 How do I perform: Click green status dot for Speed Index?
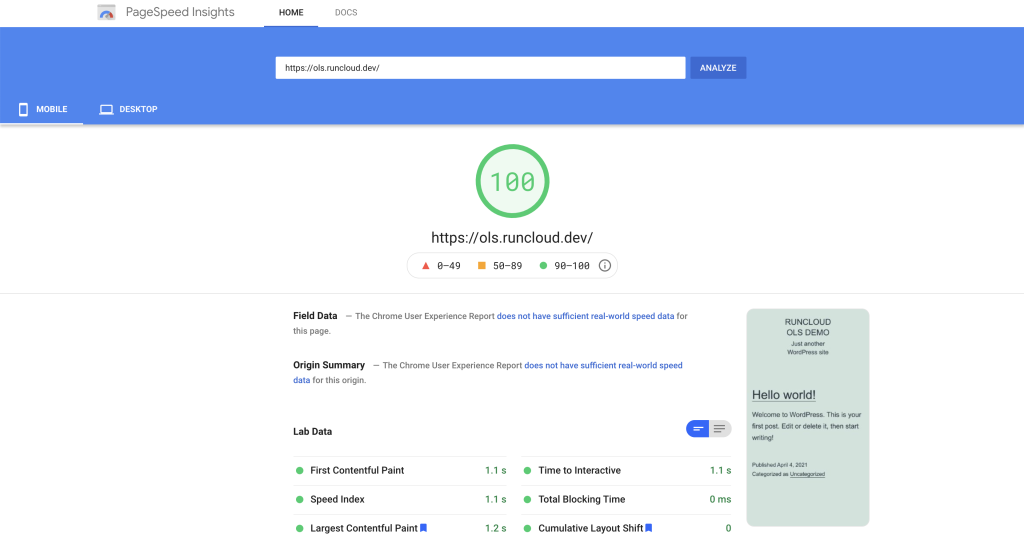[300, 499]
